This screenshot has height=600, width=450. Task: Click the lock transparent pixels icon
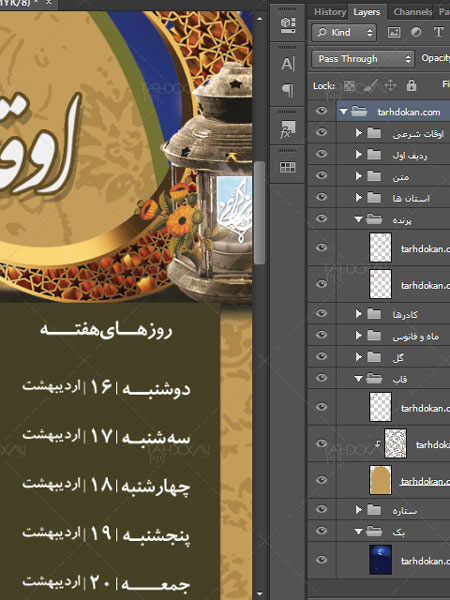pyautogui.click(x=349, y=86)
